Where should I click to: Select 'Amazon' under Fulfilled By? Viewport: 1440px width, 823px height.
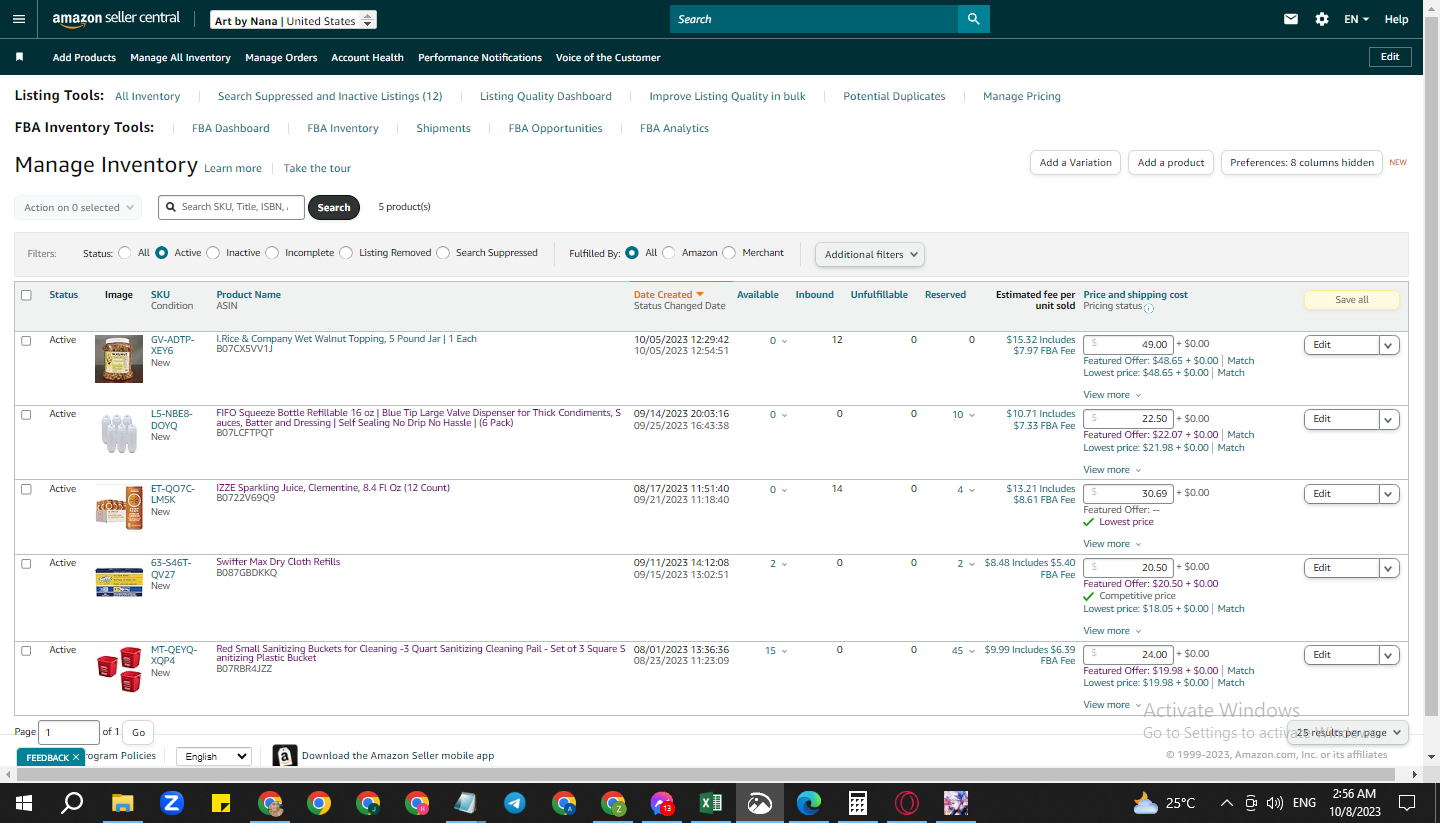coord(669,253)
